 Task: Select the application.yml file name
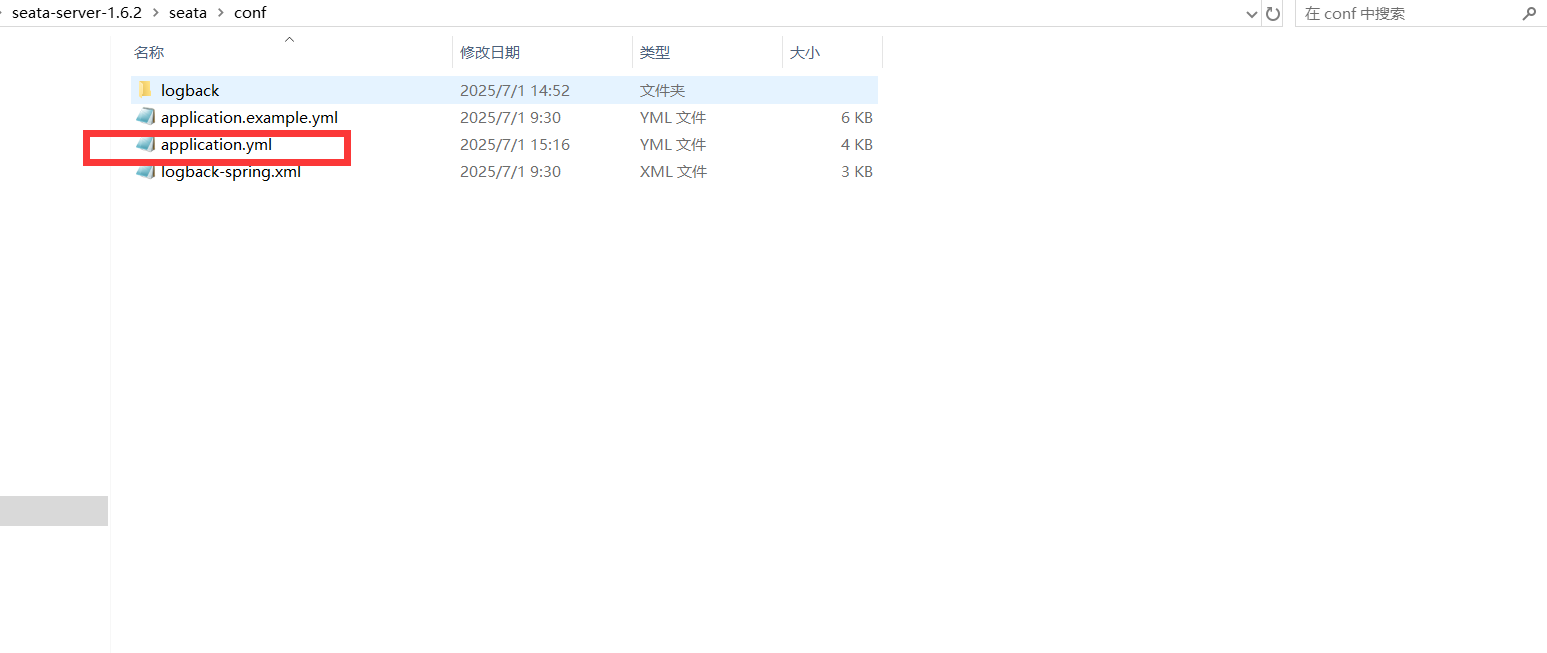click(216, 145)
